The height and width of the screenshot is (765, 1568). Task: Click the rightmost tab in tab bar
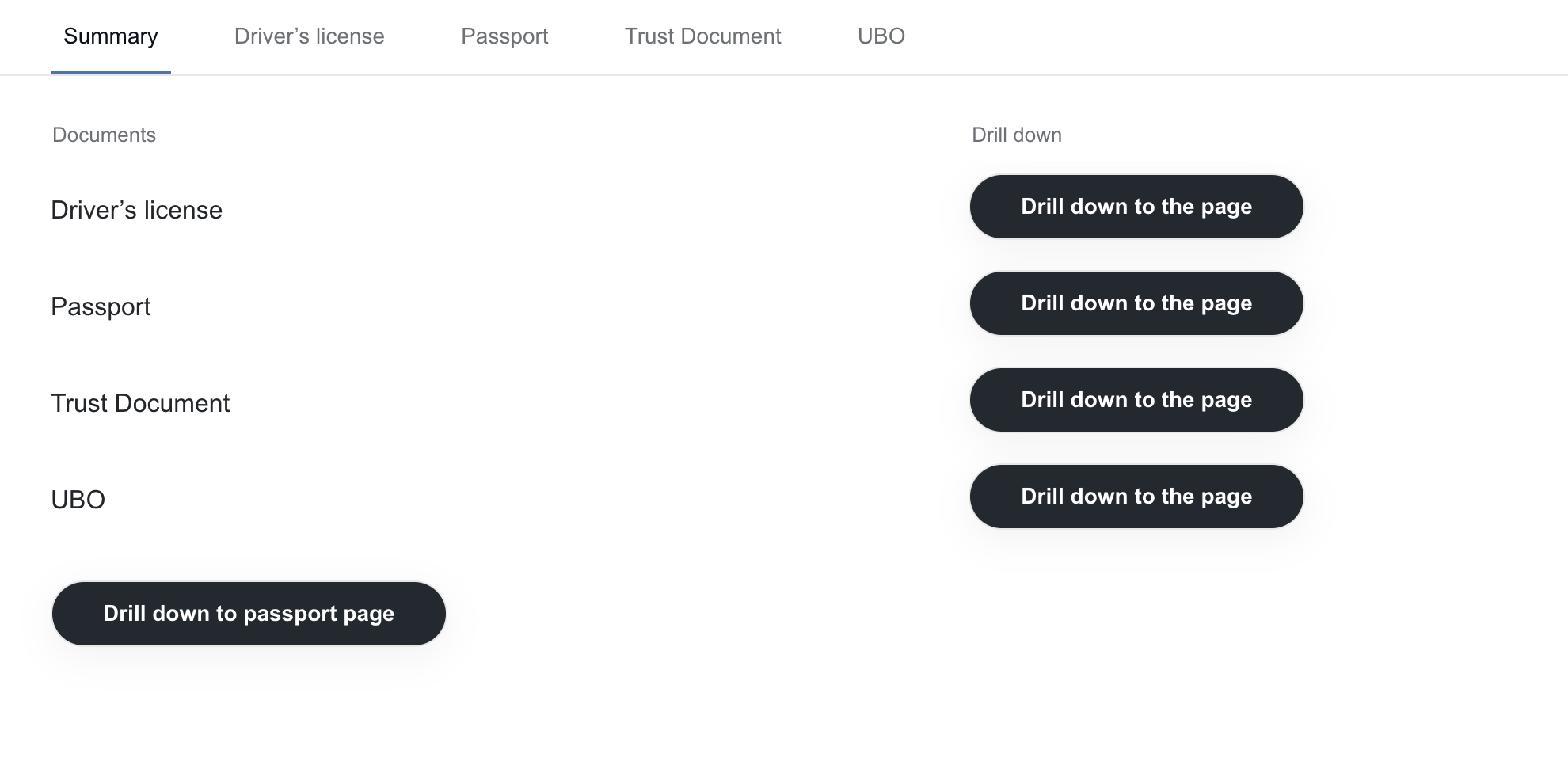(881, 36)
